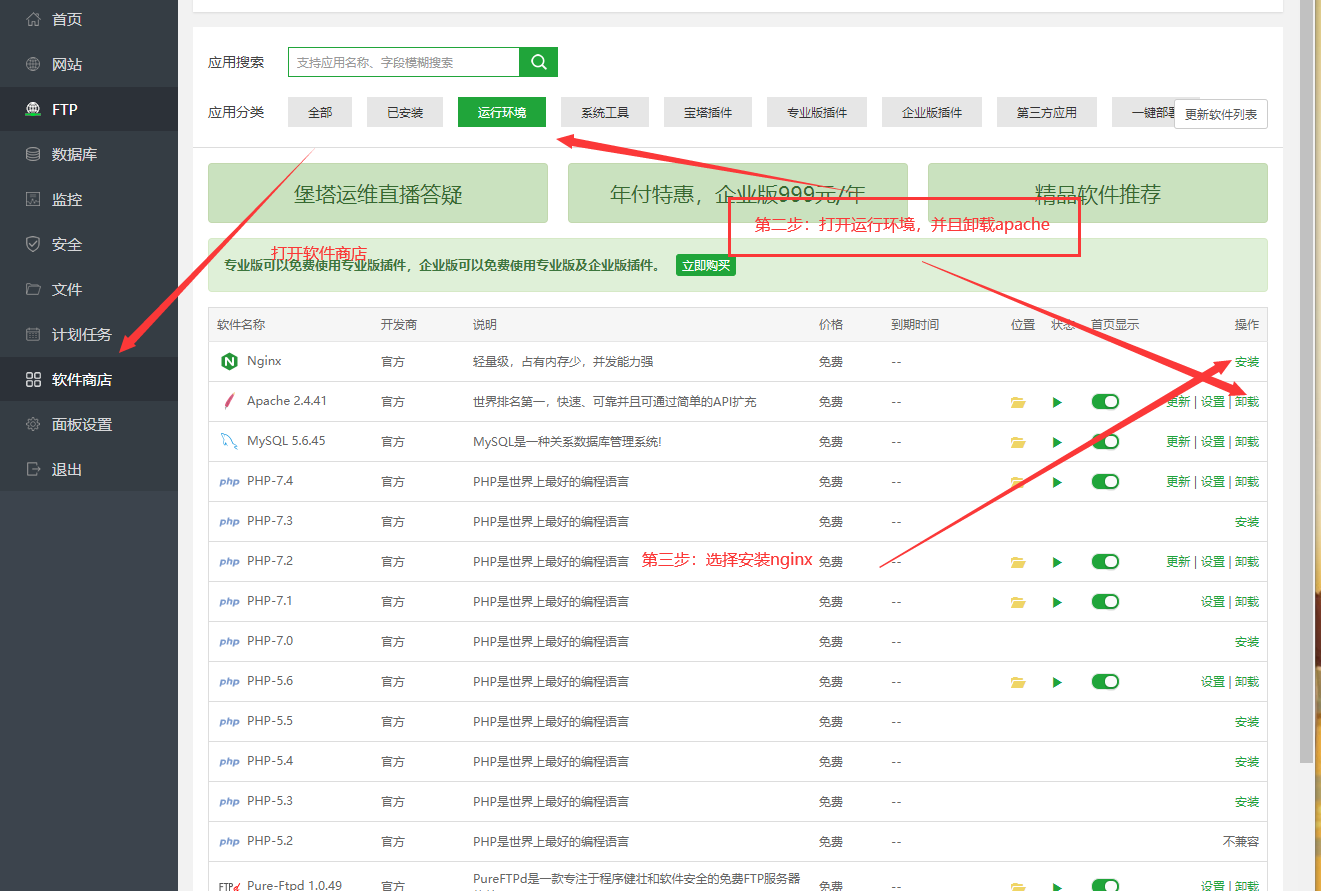Open MySQL 5.6.45 folder location icon
1321x891 pixels.
[1018, 442]
